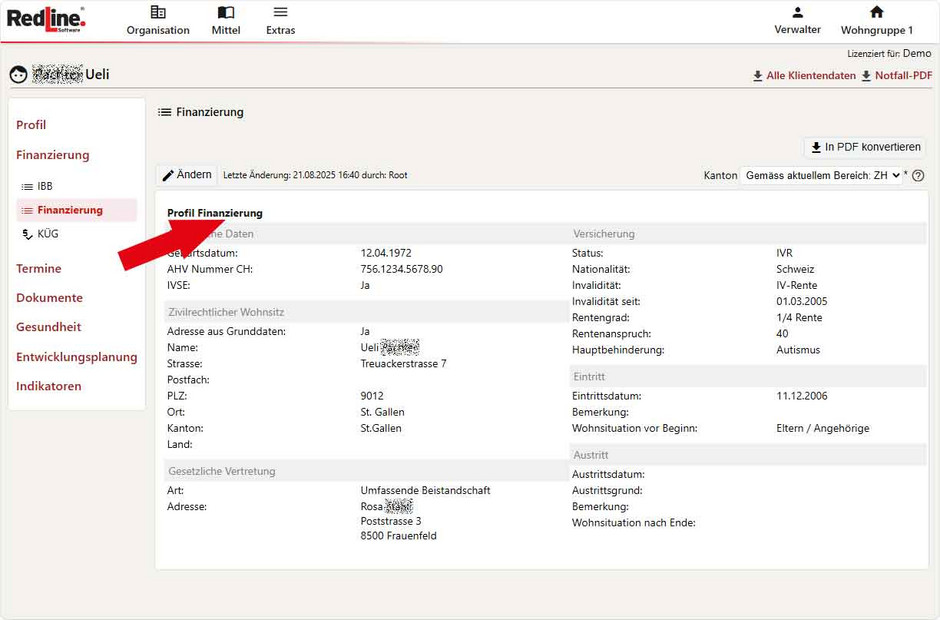Download Notfall-PDF
940x620 pixels.
click(896, 76)
